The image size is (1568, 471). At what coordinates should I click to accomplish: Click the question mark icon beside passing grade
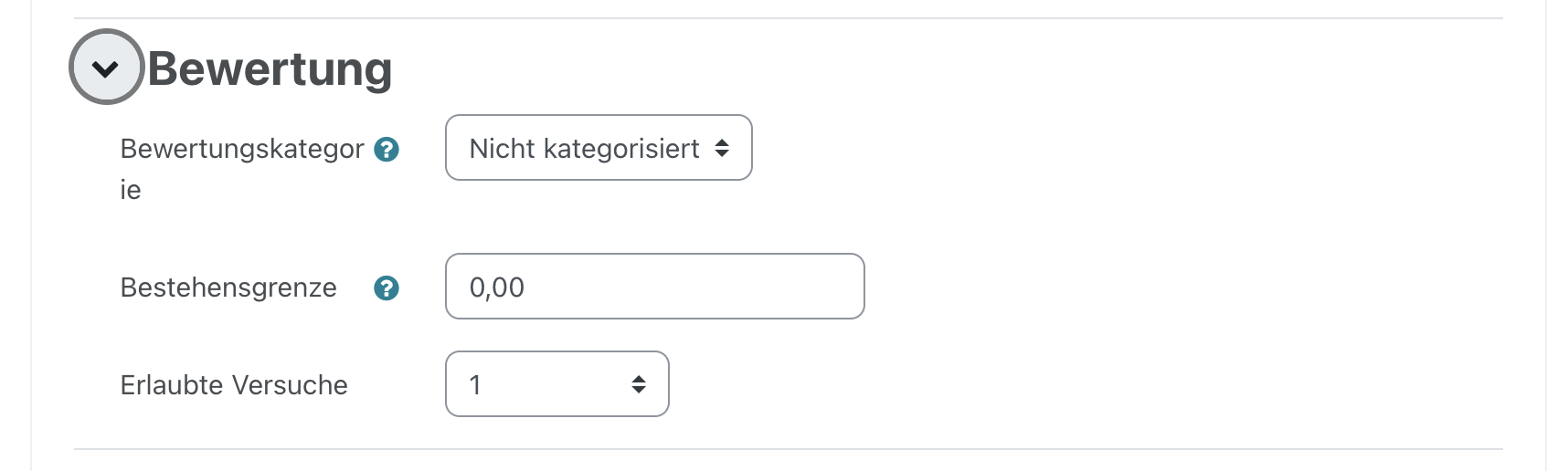pos(387,288)
